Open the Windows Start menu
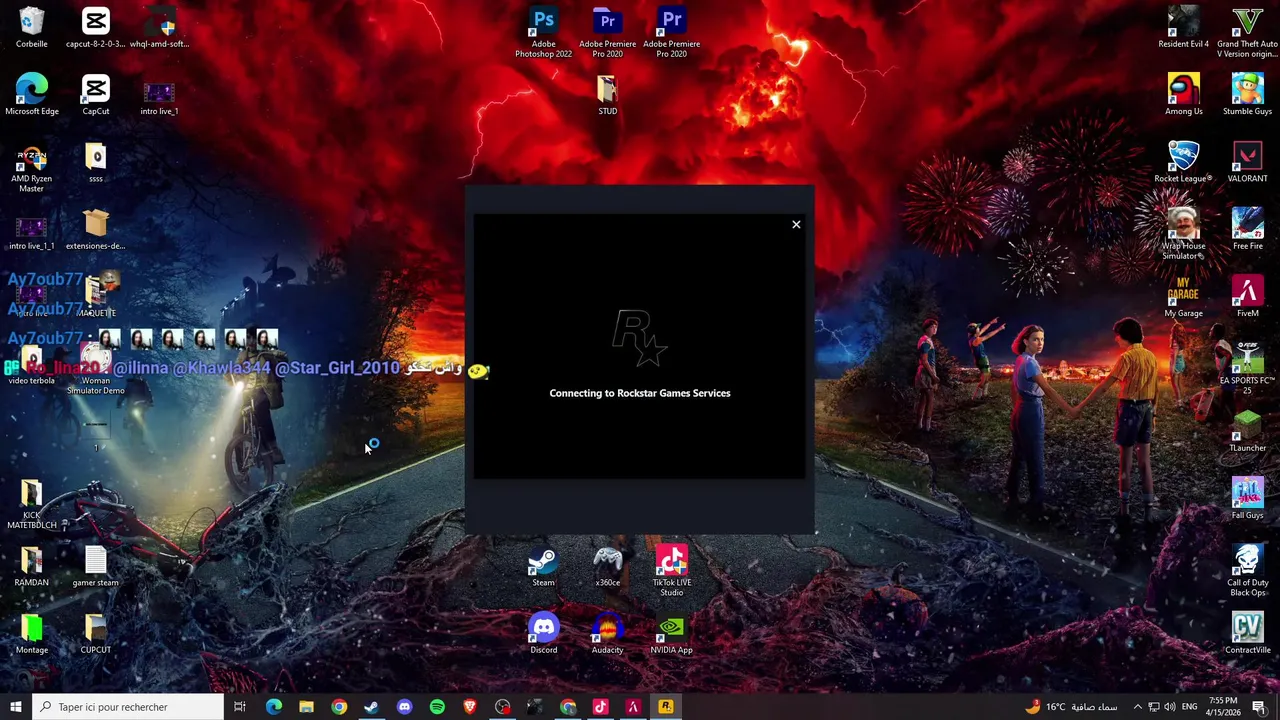This screenshot has height=720, width=1280. pyautogui.click(x=15, y=707)
